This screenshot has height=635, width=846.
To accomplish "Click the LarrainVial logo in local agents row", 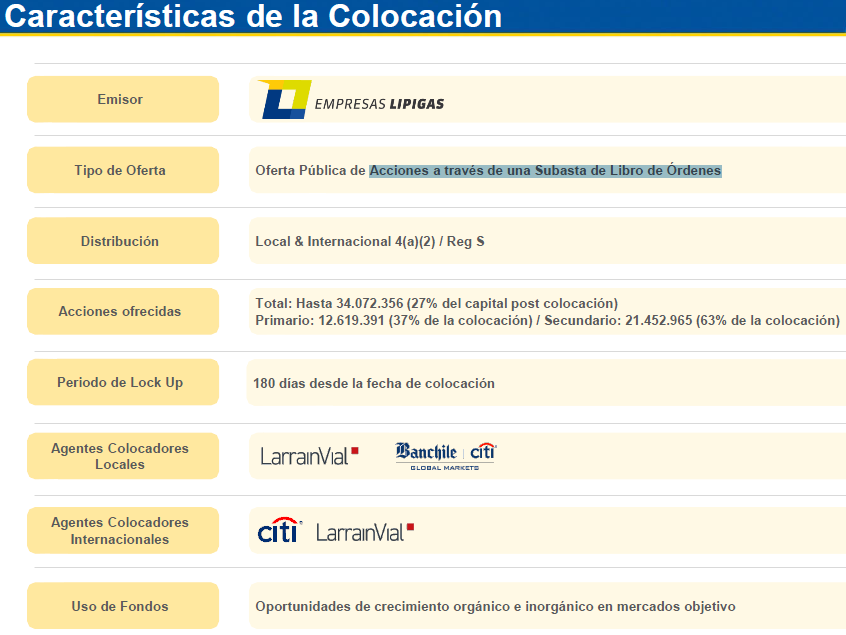I will (309, 456).
